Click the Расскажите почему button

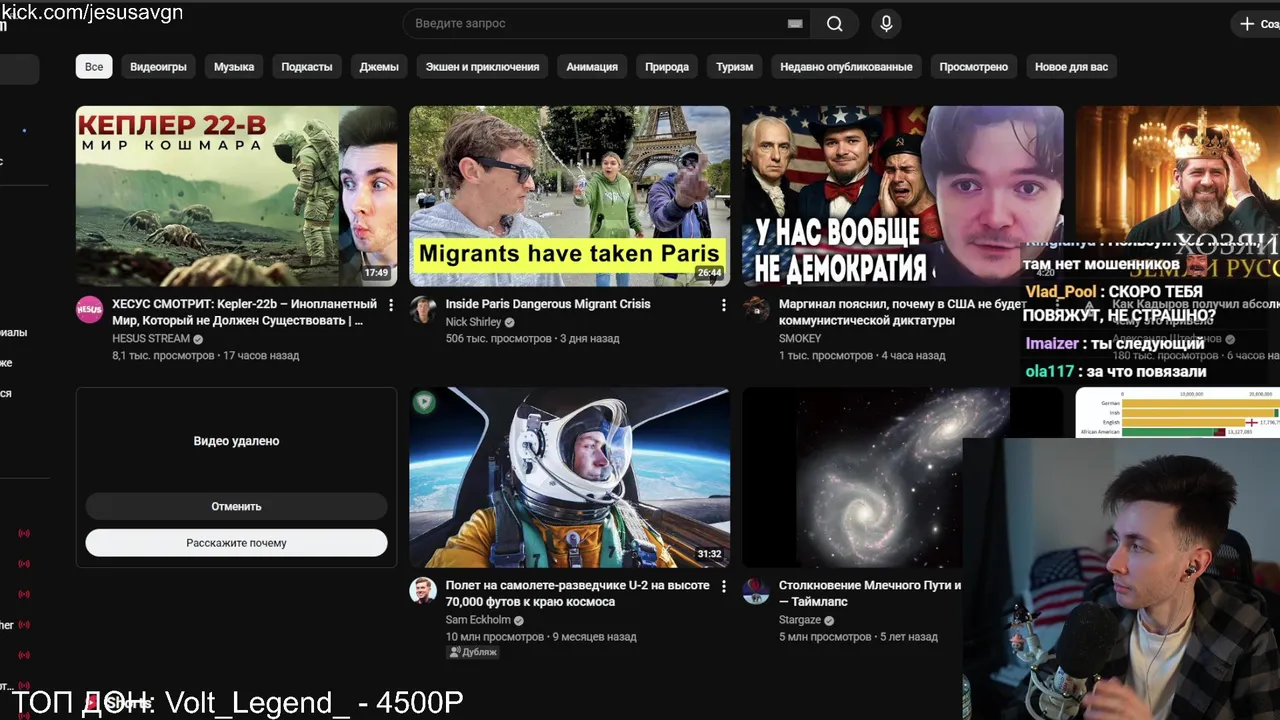[x=236, y=543]
